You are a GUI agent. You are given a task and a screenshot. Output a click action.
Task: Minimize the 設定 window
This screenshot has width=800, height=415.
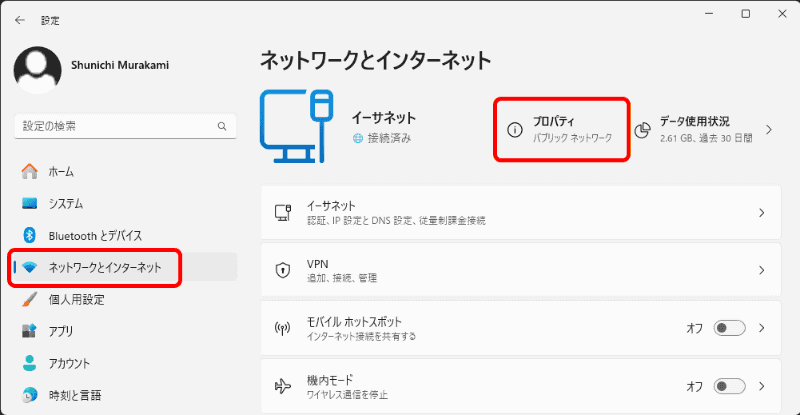click(x=709, y=14)
